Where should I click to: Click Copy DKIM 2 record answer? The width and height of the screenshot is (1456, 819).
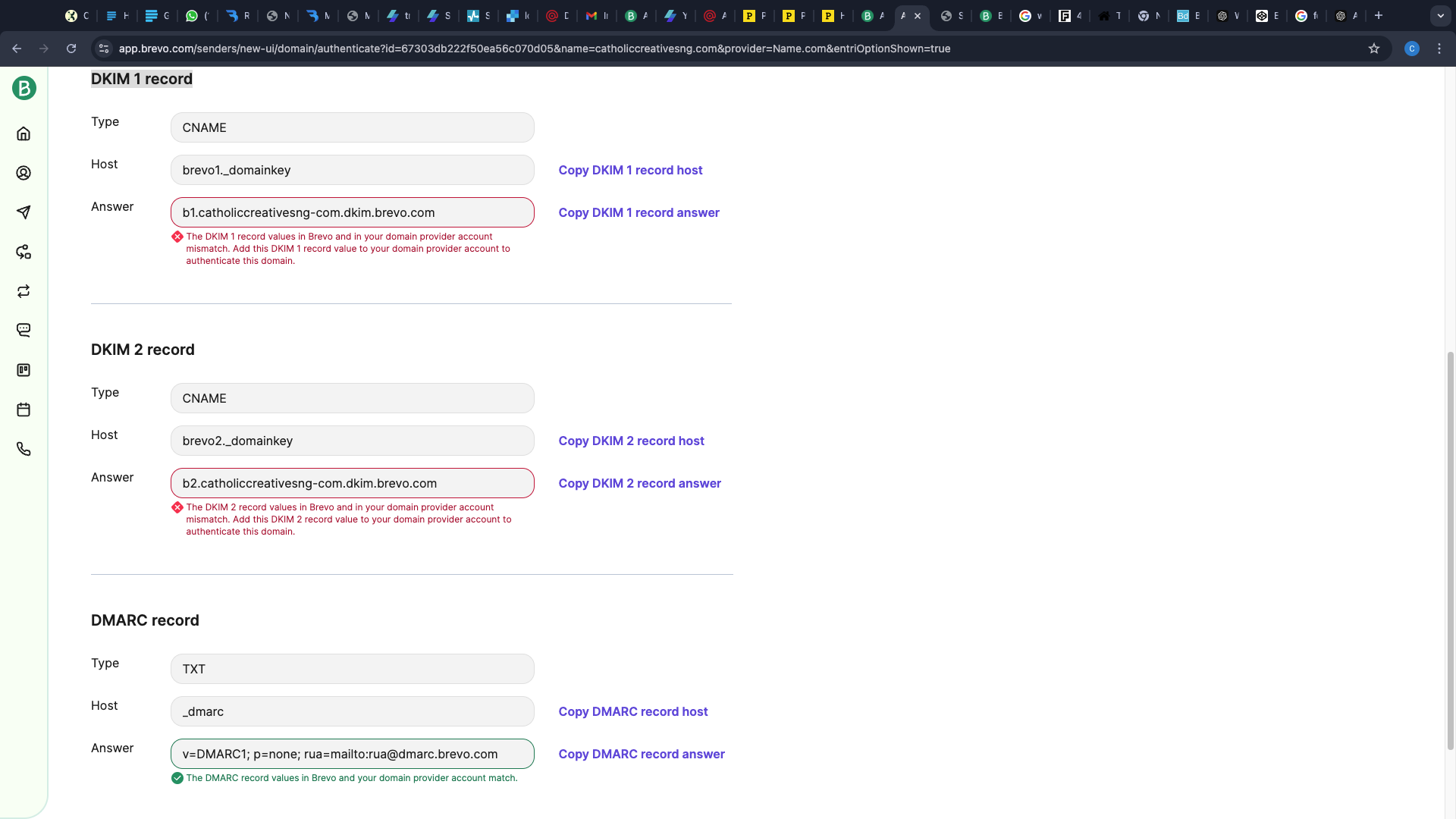[639, 483]
